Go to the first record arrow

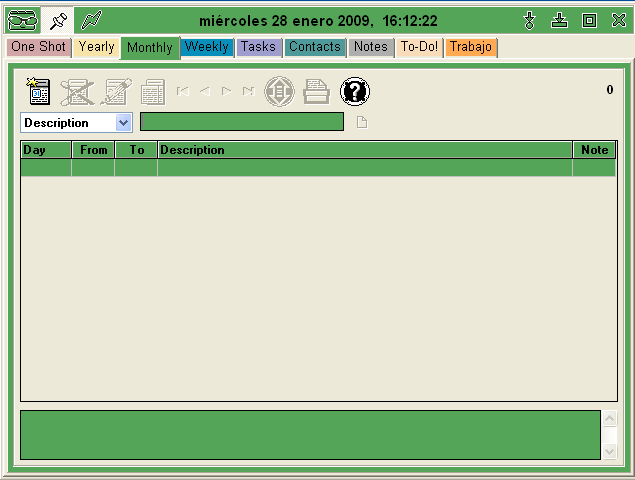183,92
